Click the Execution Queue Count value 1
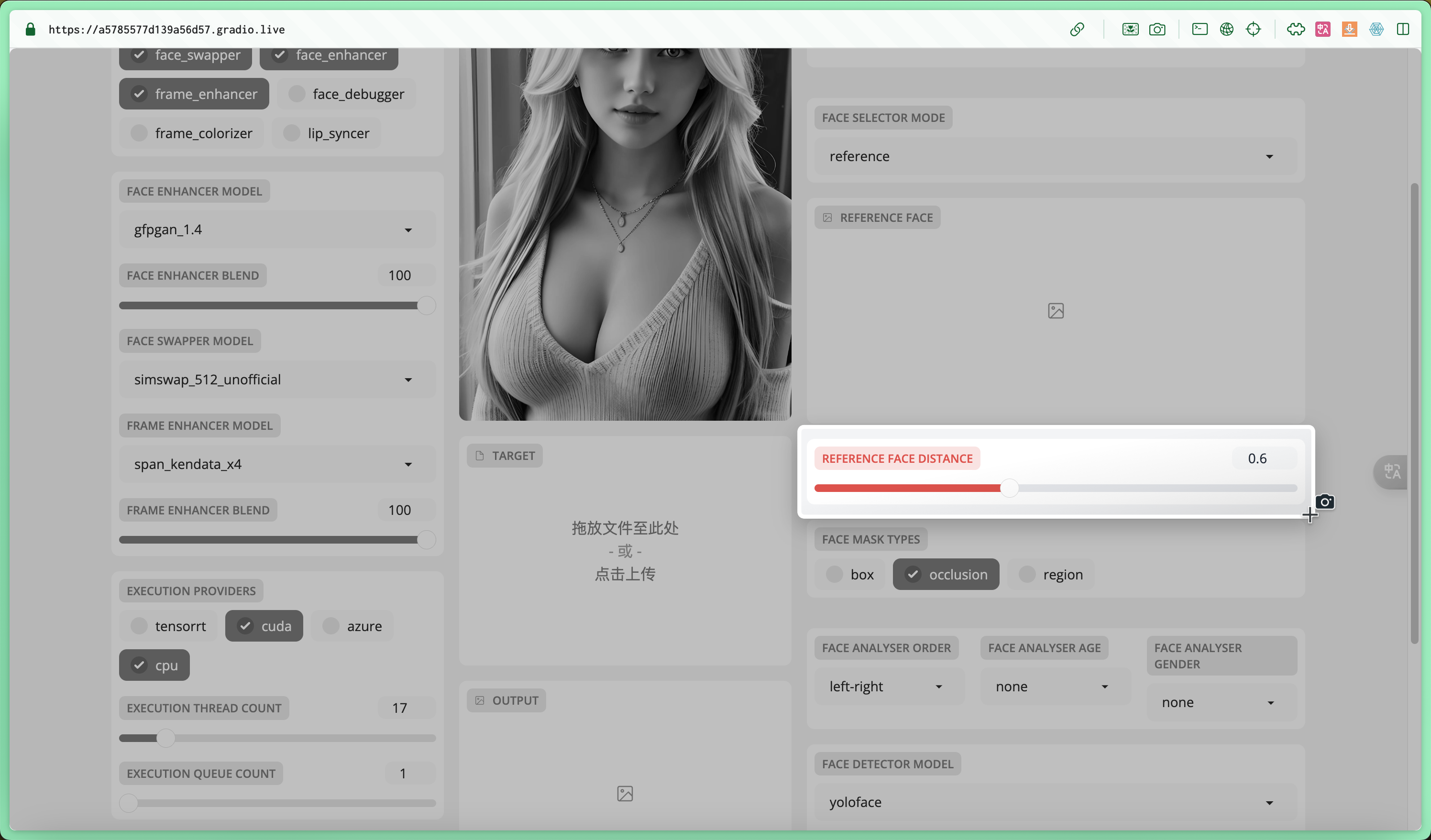Image resolution: width=1431 pixels, height=840 pixels. pos(410,774)
